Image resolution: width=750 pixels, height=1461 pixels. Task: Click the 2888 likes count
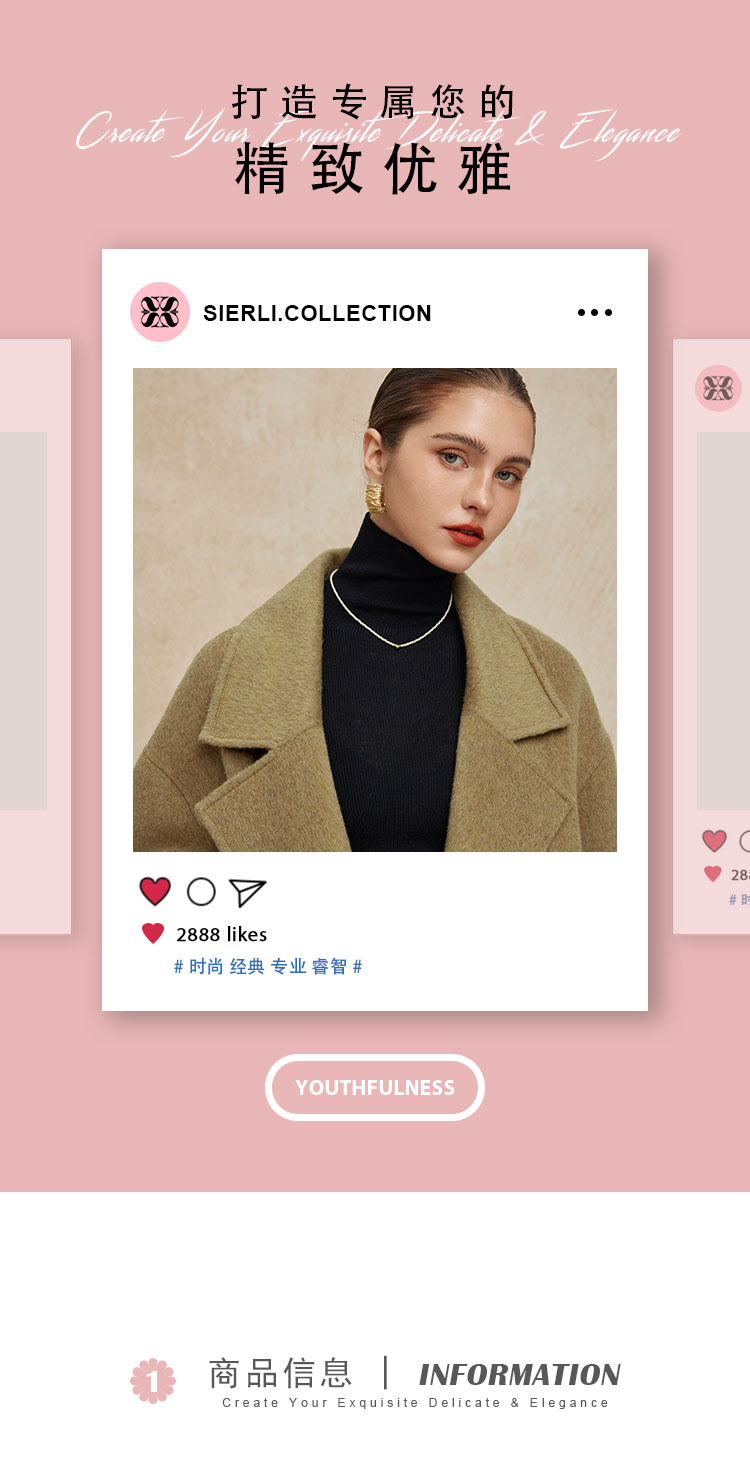222,934
